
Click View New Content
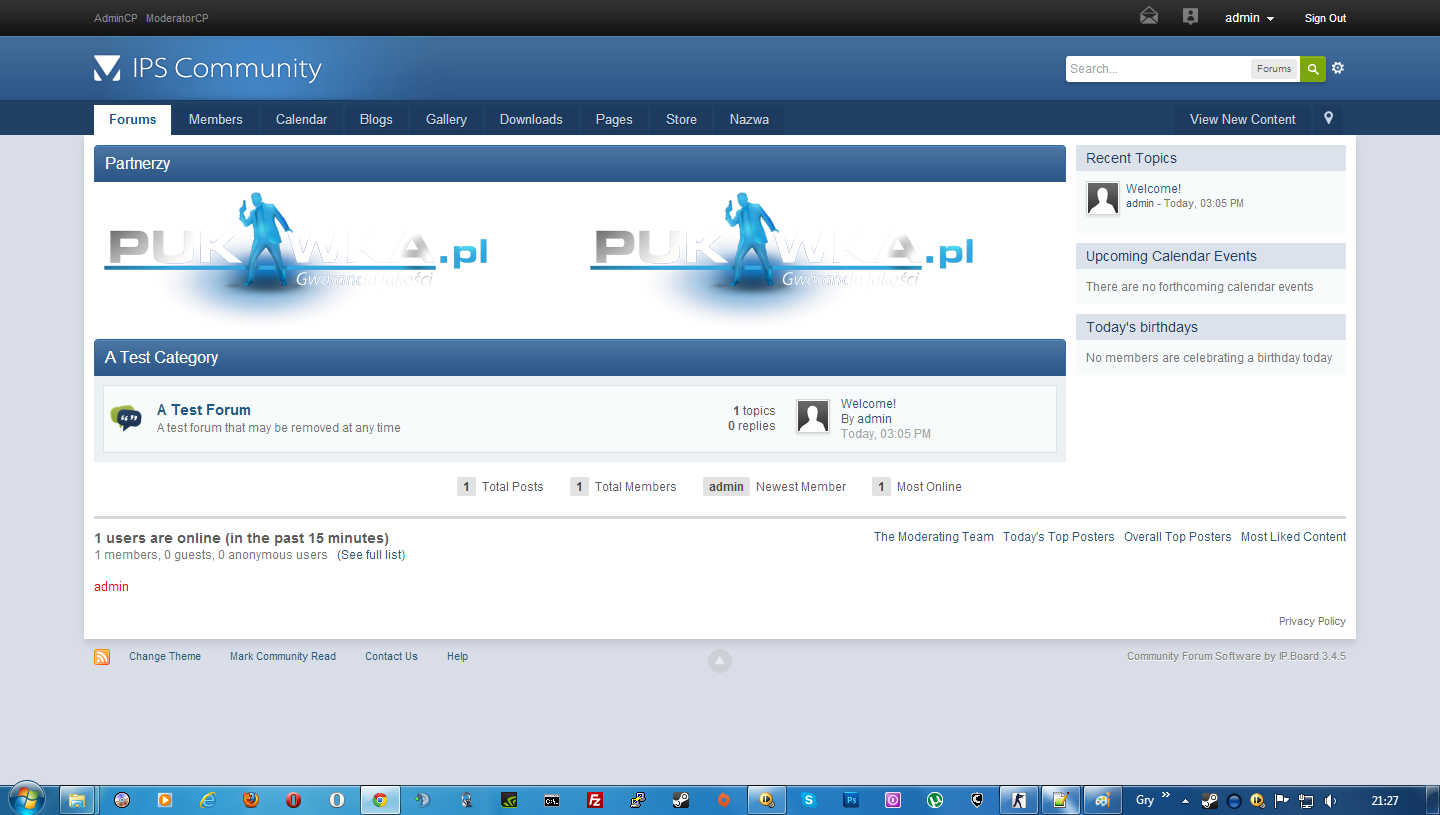click(1243, 119)
